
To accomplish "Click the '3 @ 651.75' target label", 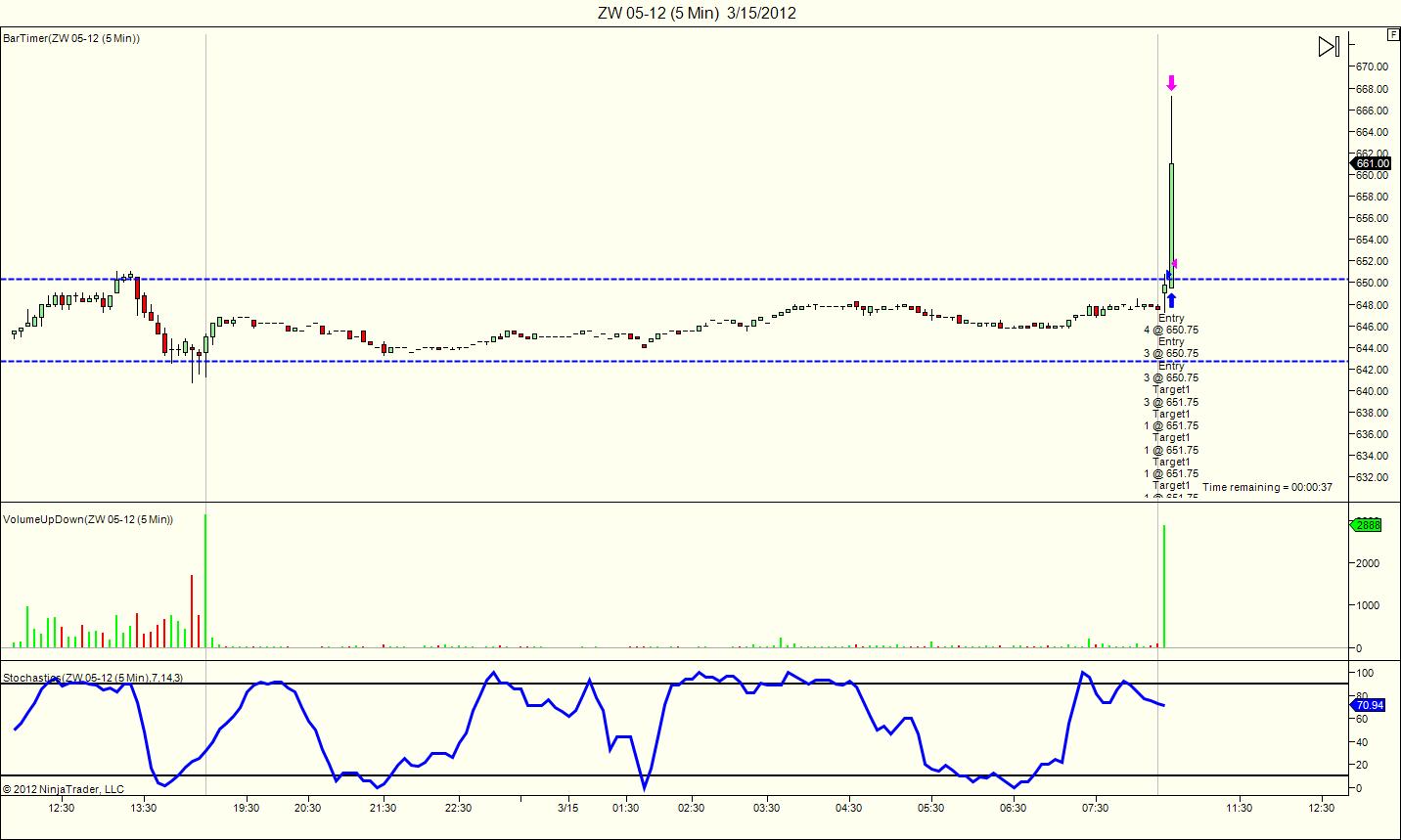I will coord(1171,402).
